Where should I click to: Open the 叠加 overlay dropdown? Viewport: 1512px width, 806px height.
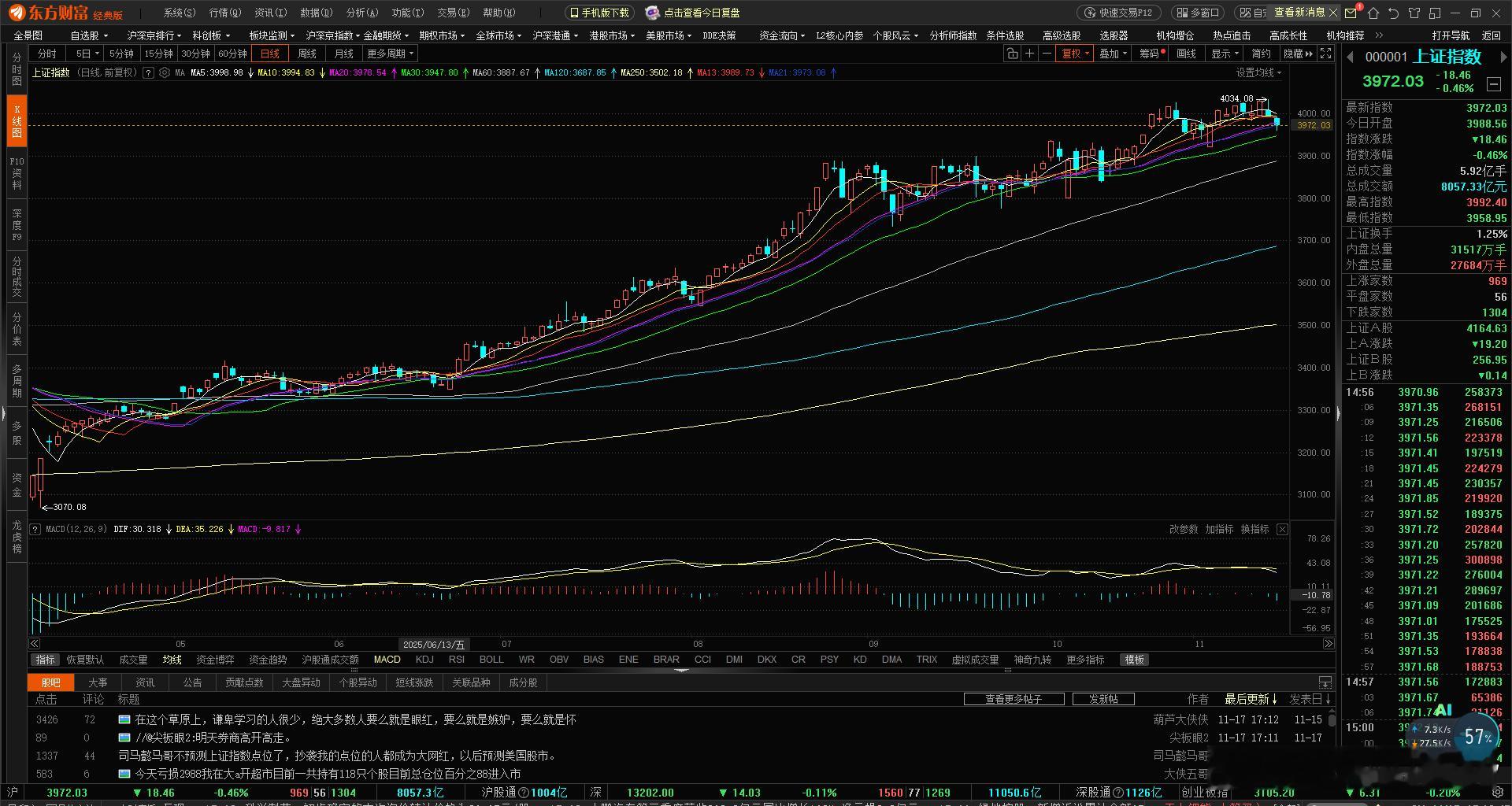click(1113, 54)
